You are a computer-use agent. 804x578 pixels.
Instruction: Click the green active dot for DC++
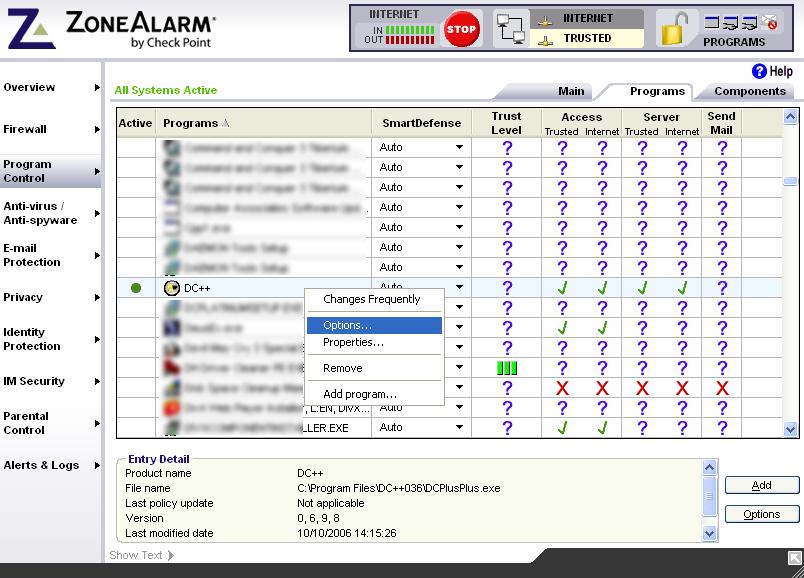click(x=136, y=288)
